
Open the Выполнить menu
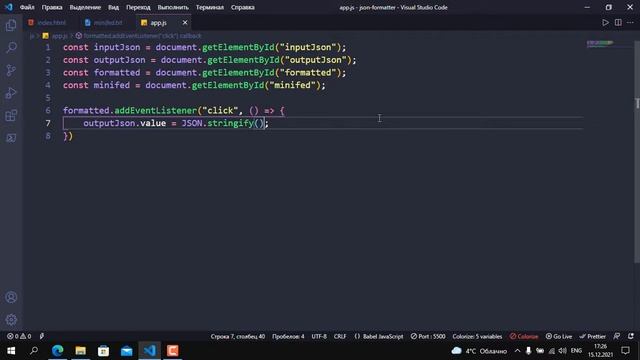173,7
